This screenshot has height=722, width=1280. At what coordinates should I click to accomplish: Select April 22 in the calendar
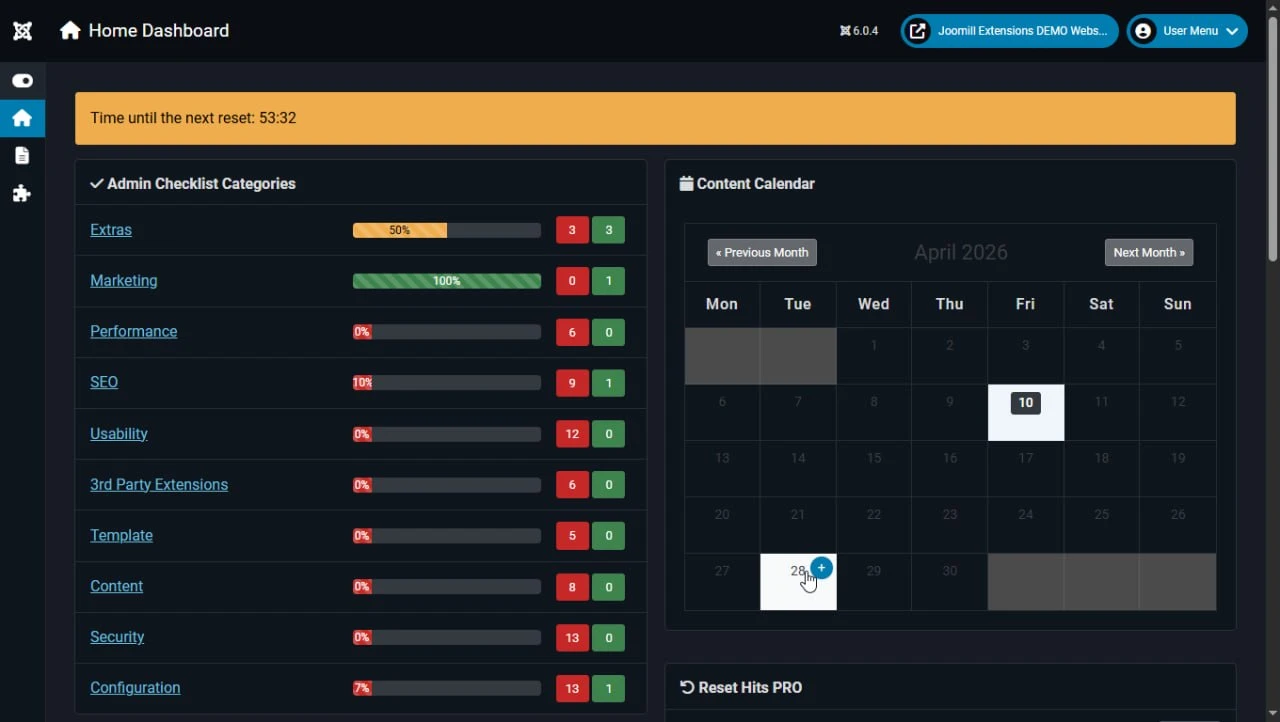[874, 525]
